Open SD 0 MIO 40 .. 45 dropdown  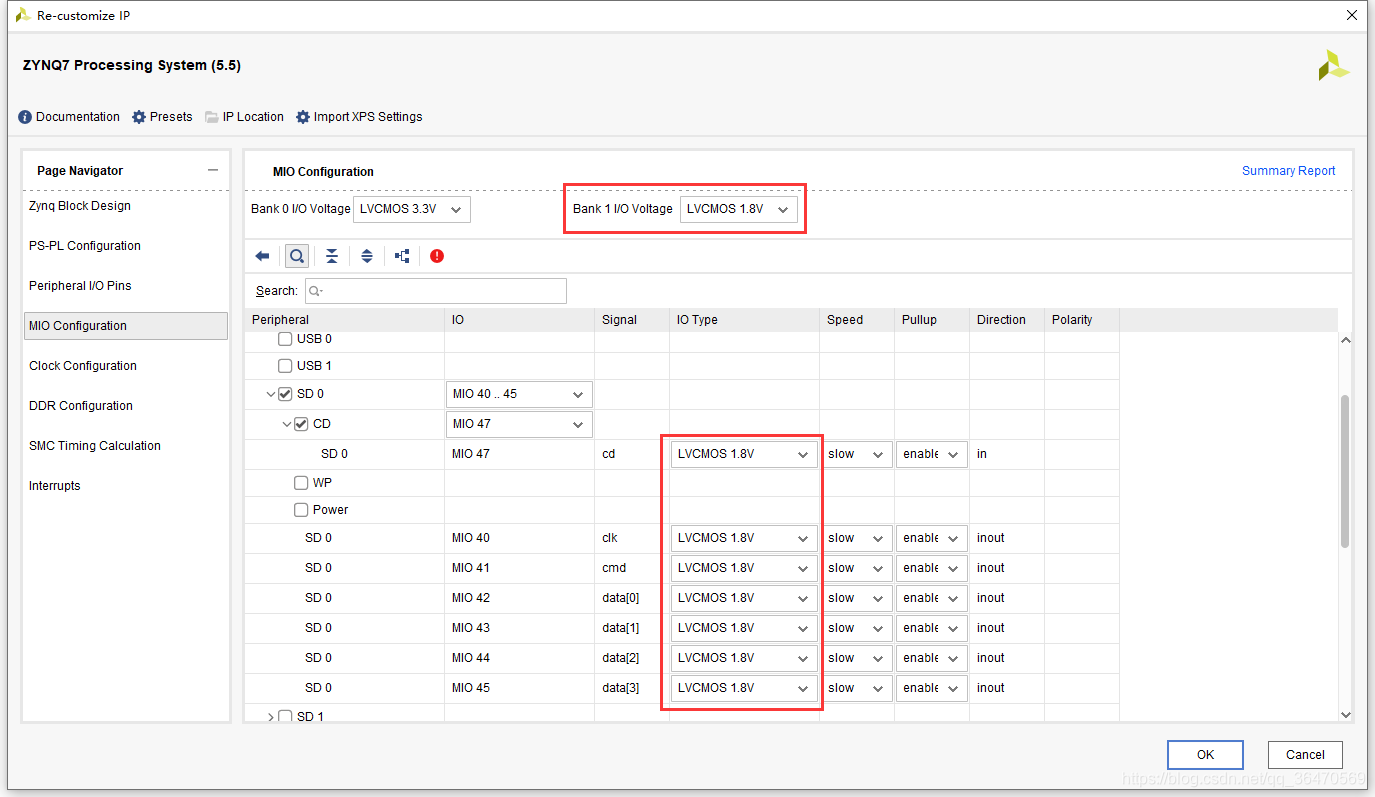(x=519, y=394)
